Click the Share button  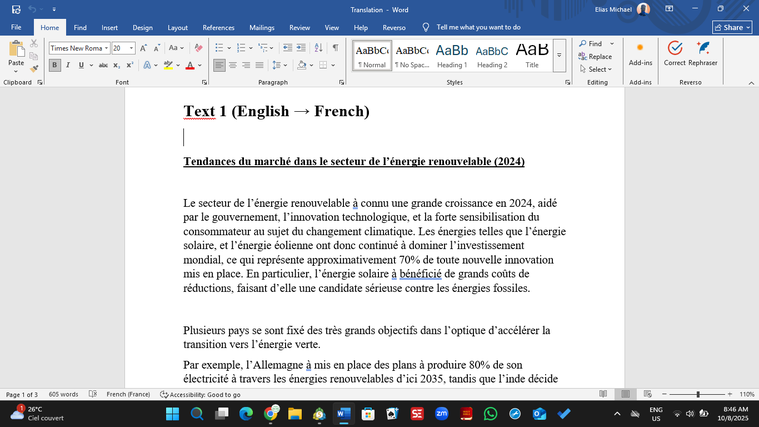[732, 27]
